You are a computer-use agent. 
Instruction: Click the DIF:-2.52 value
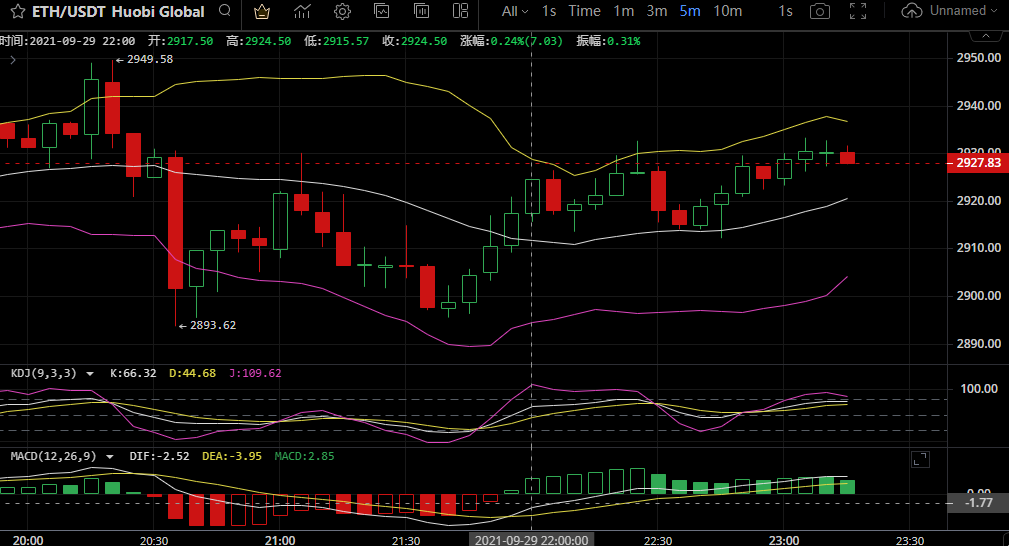[x=160, y=457]
